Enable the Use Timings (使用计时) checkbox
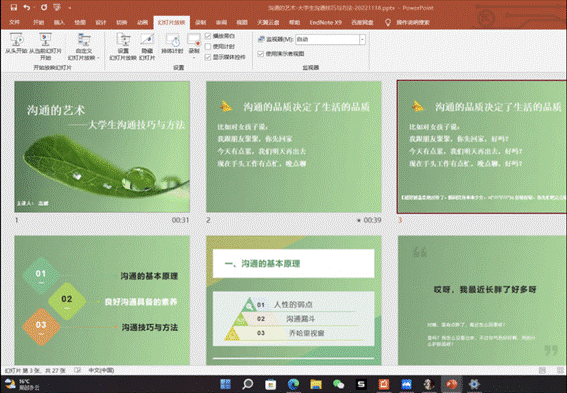The width and height of the screenshot is (567, 393). pyautogui.click(x=208, y=47)
